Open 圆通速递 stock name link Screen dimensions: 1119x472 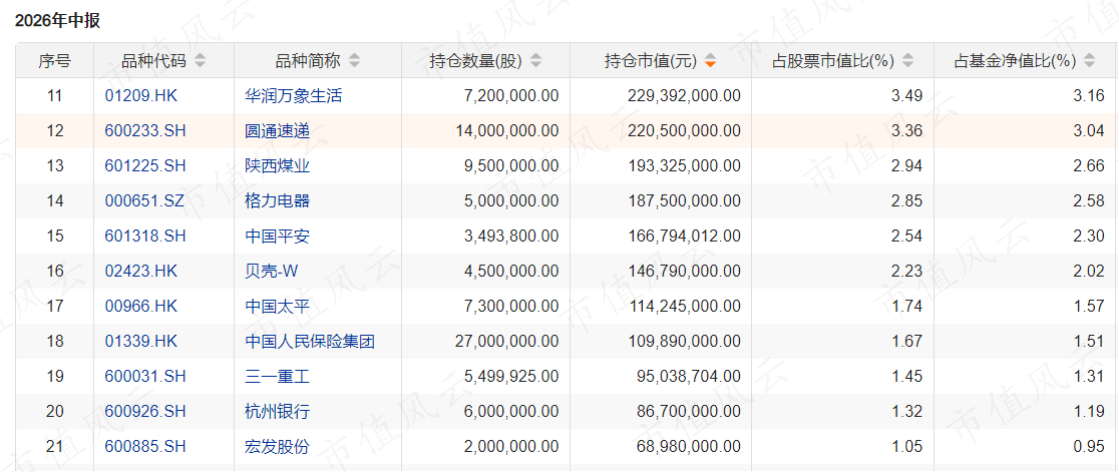point(277,131)
